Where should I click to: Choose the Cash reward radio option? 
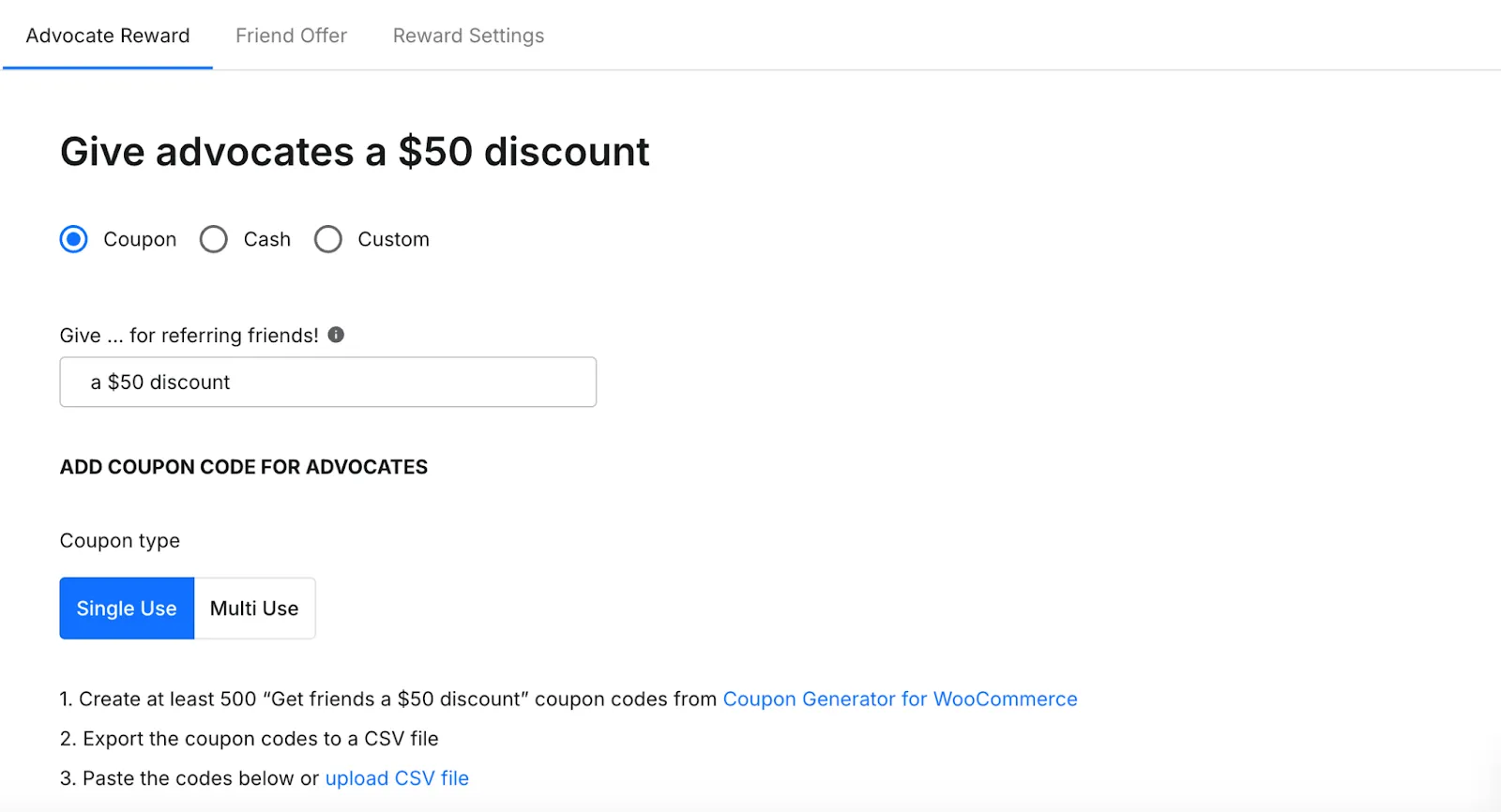pos(214,239)
